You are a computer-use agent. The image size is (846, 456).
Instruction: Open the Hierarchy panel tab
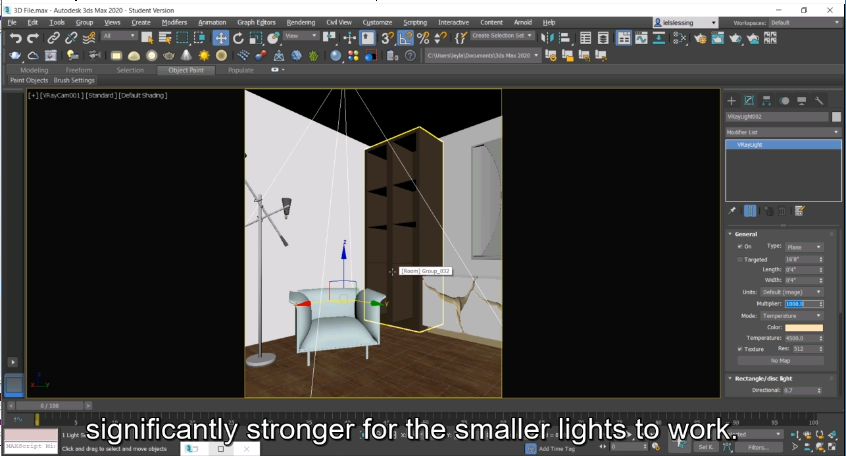(x=766, y=100)
